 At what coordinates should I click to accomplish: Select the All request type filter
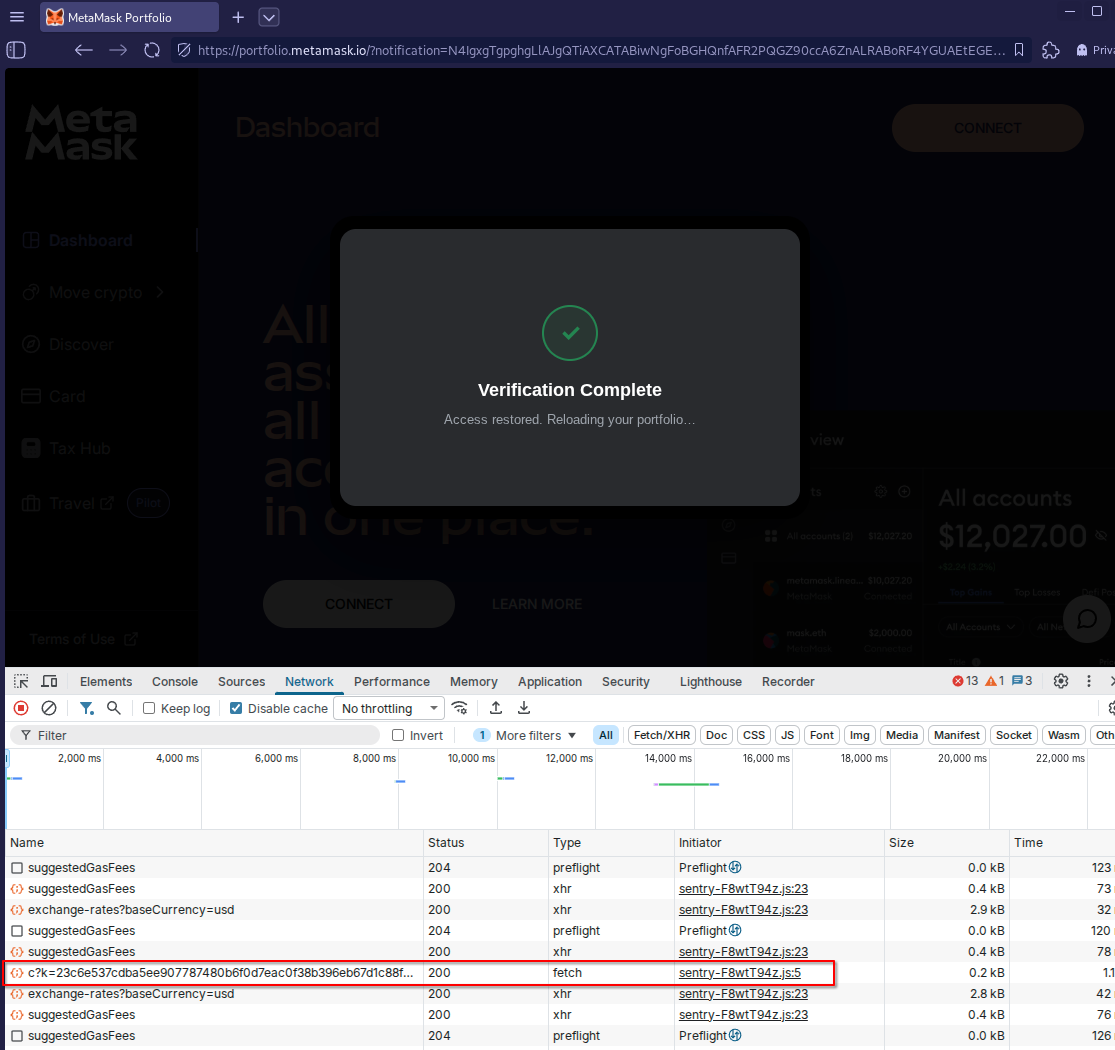606,735
